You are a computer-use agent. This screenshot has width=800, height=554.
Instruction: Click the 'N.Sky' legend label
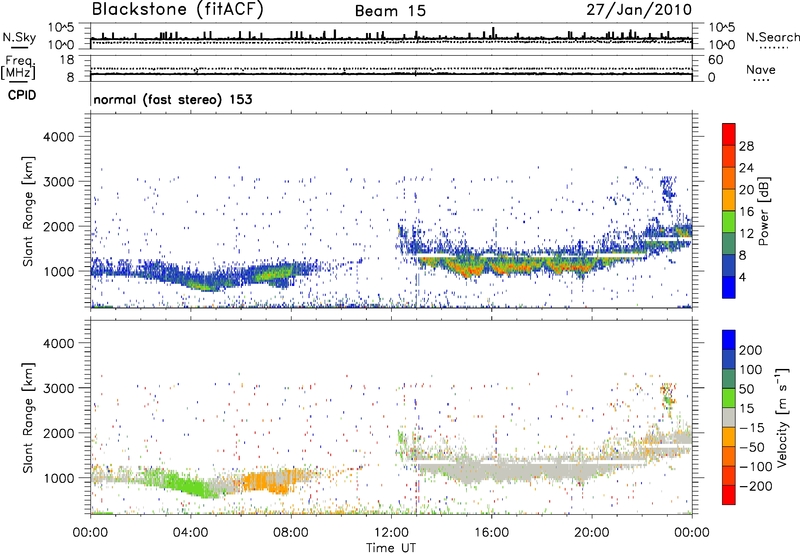click(19, 37)
